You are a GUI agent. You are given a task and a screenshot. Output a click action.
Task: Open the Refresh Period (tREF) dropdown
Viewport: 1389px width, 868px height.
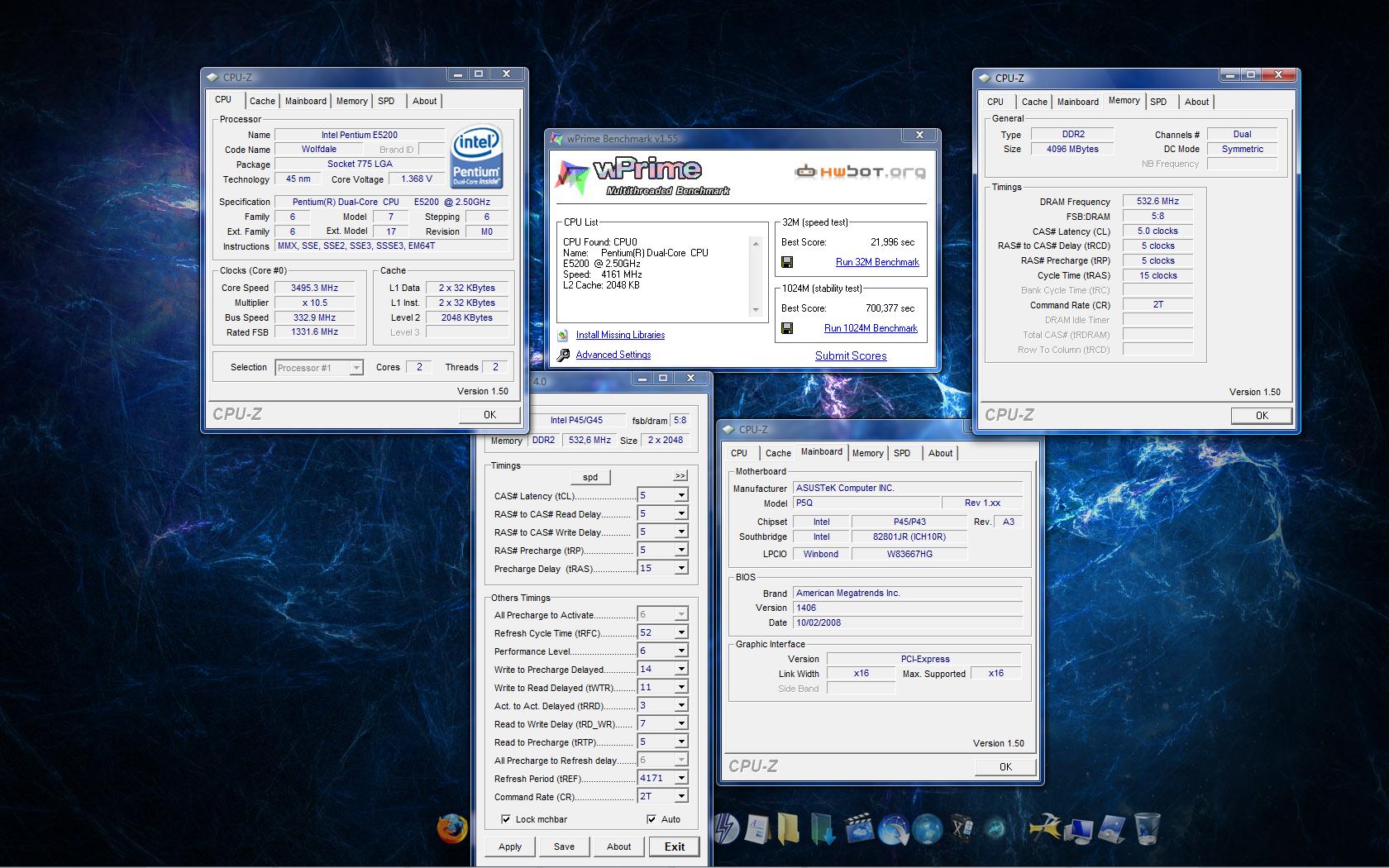tap(681, 779)
